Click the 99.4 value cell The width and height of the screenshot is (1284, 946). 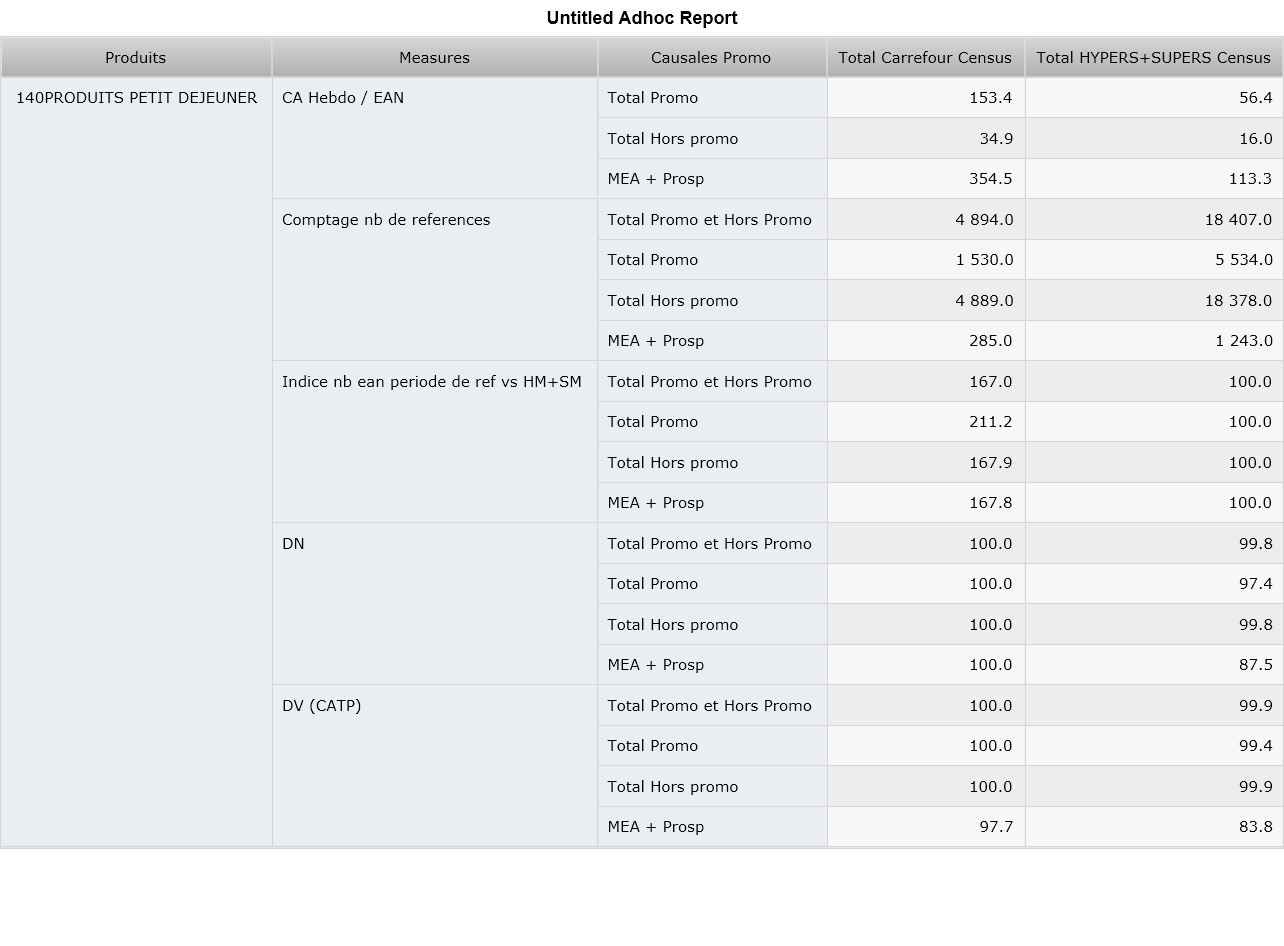[1155, 746]
